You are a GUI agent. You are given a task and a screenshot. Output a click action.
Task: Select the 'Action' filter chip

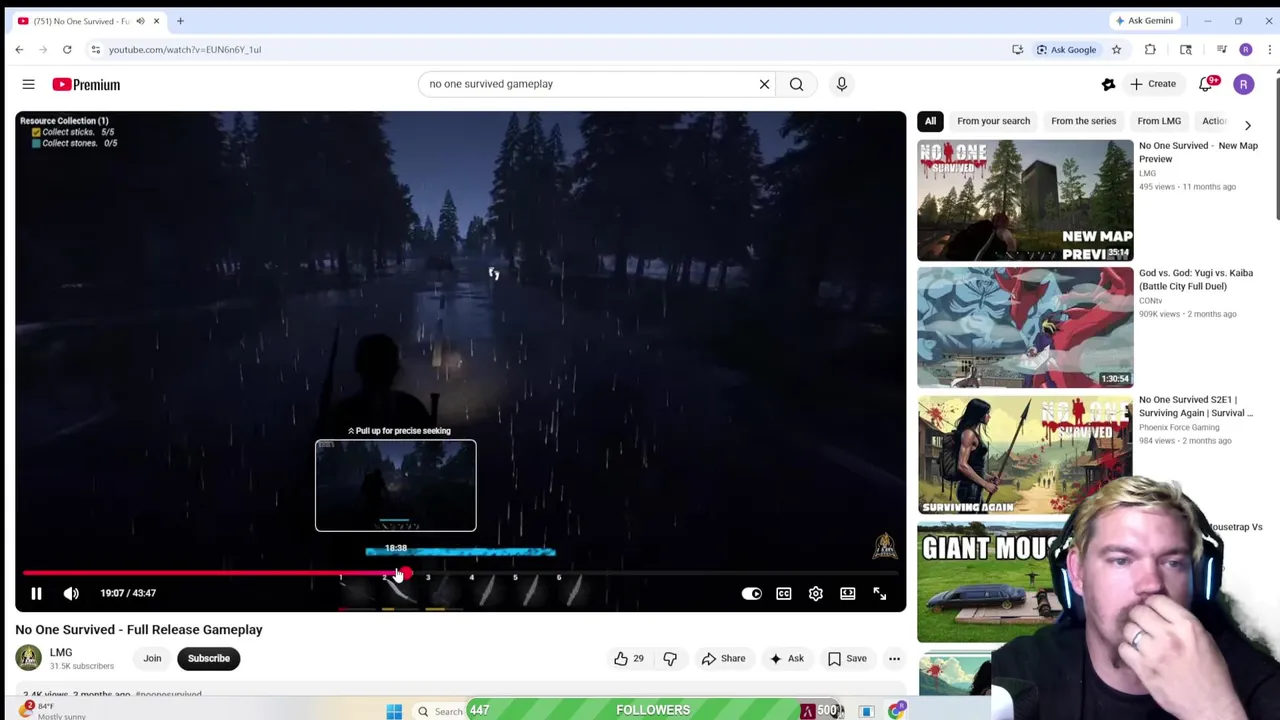click(1213, 121)
